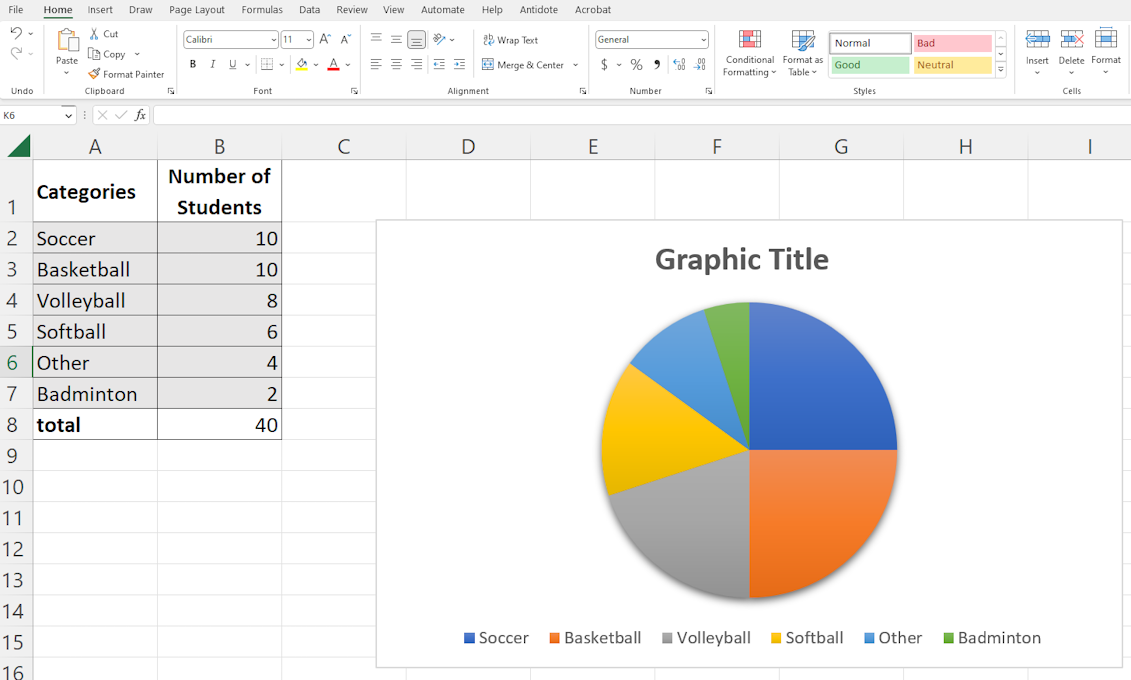
Task: Open the General number format dropdown
Action: point(703,40)
